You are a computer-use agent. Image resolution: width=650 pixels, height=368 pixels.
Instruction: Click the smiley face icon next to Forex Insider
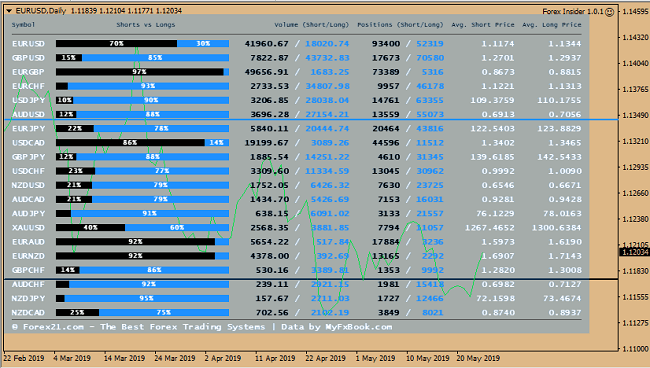click(x=609, y=12)
